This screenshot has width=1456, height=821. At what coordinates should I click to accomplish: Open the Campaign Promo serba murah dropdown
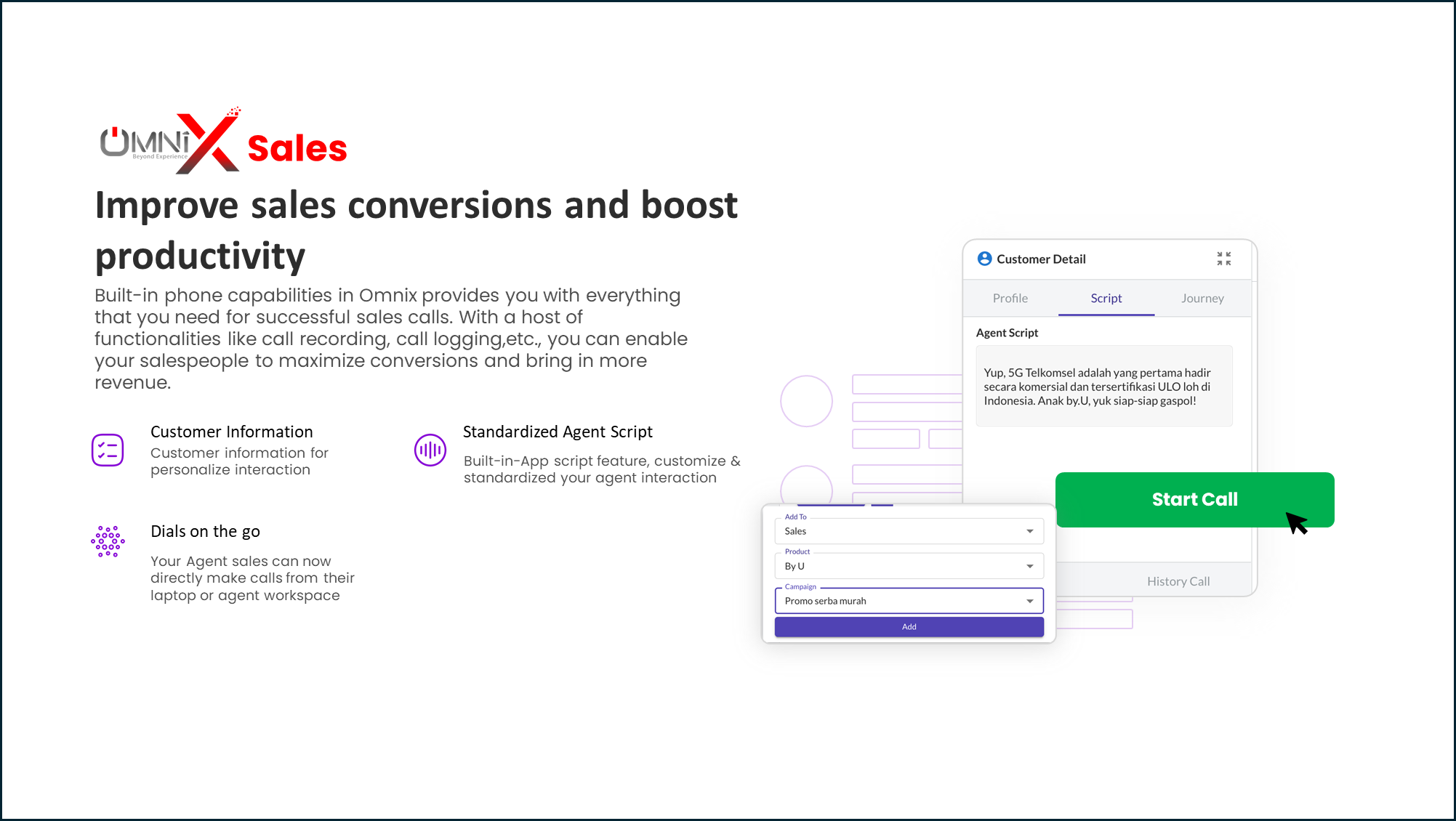tap(909, 601)
